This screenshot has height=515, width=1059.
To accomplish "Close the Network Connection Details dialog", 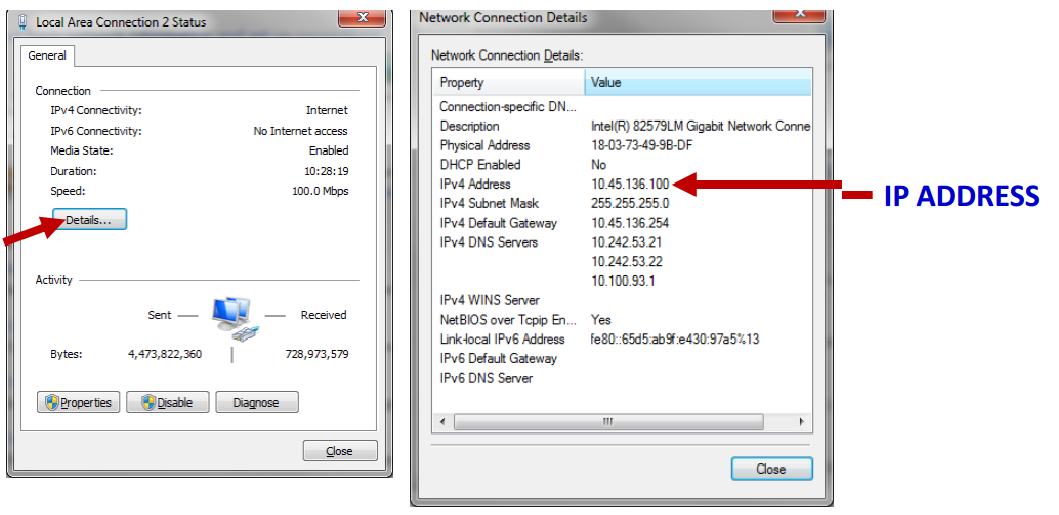I will [x=771, y=469].
